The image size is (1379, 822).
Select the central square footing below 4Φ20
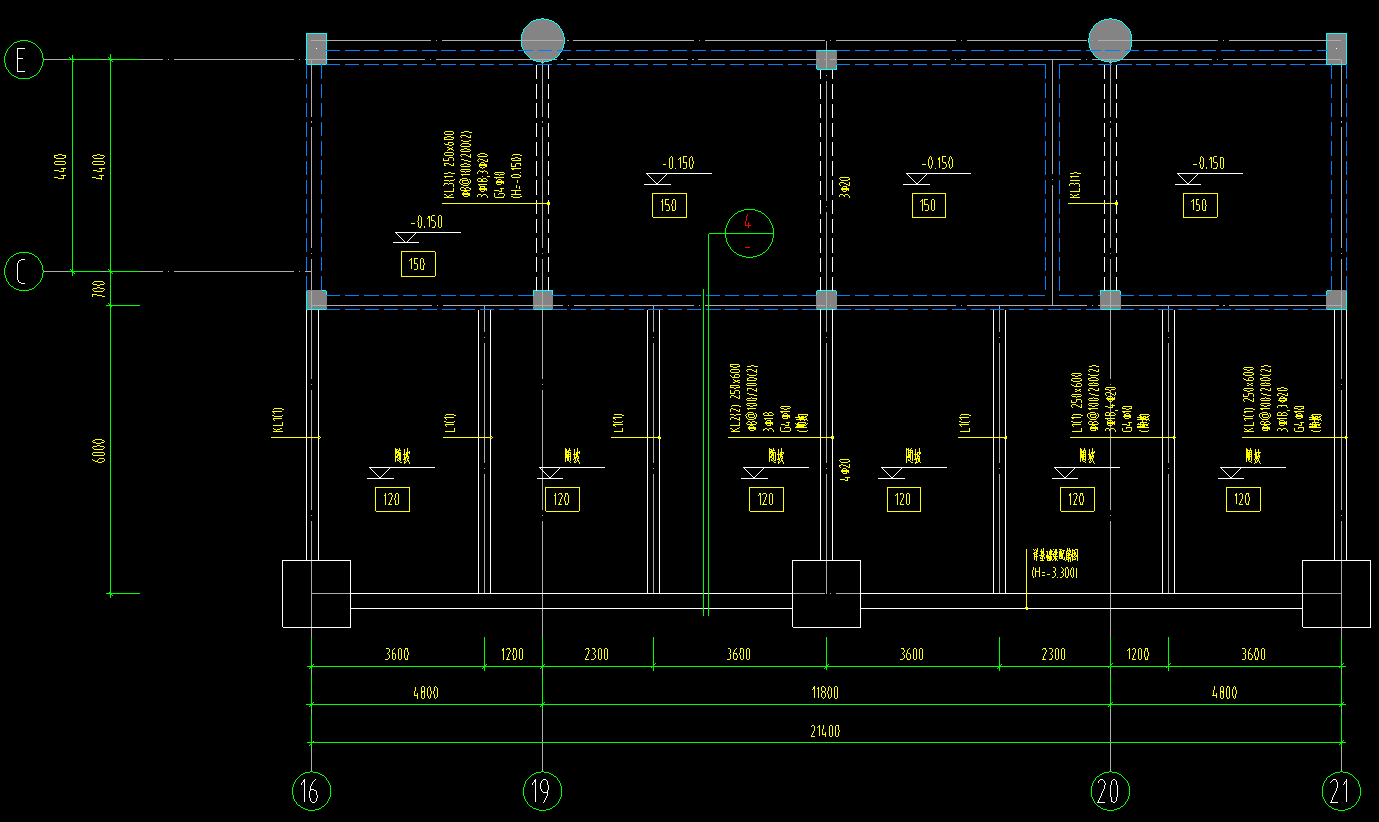coord(826,594)
